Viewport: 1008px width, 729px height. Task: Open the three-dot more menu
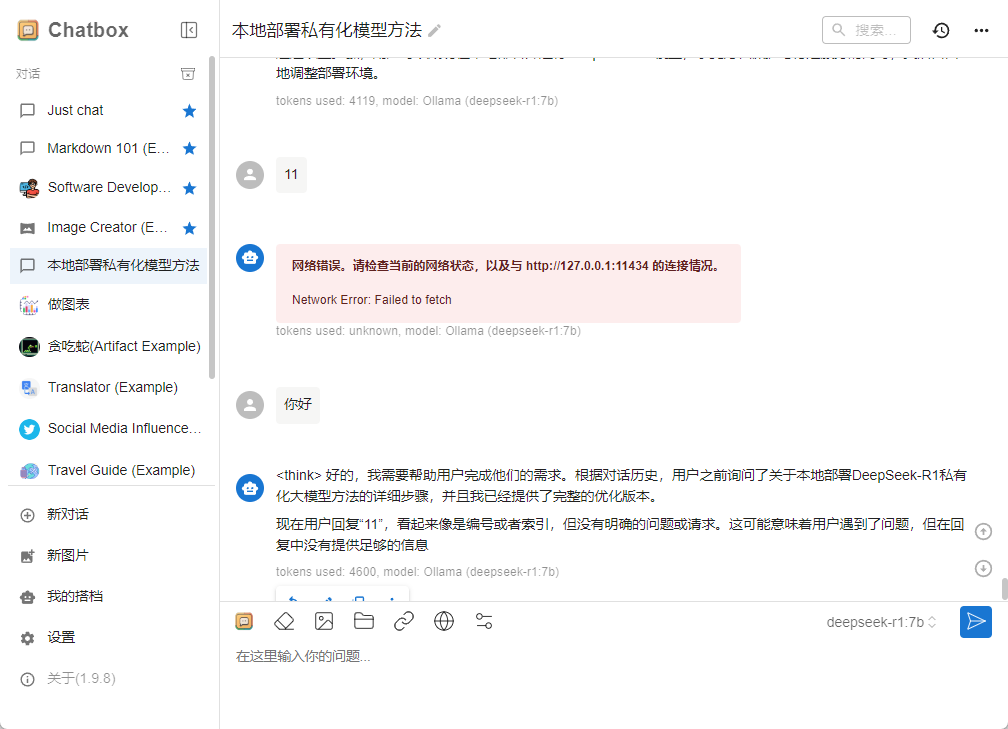(x=981, y=30)
